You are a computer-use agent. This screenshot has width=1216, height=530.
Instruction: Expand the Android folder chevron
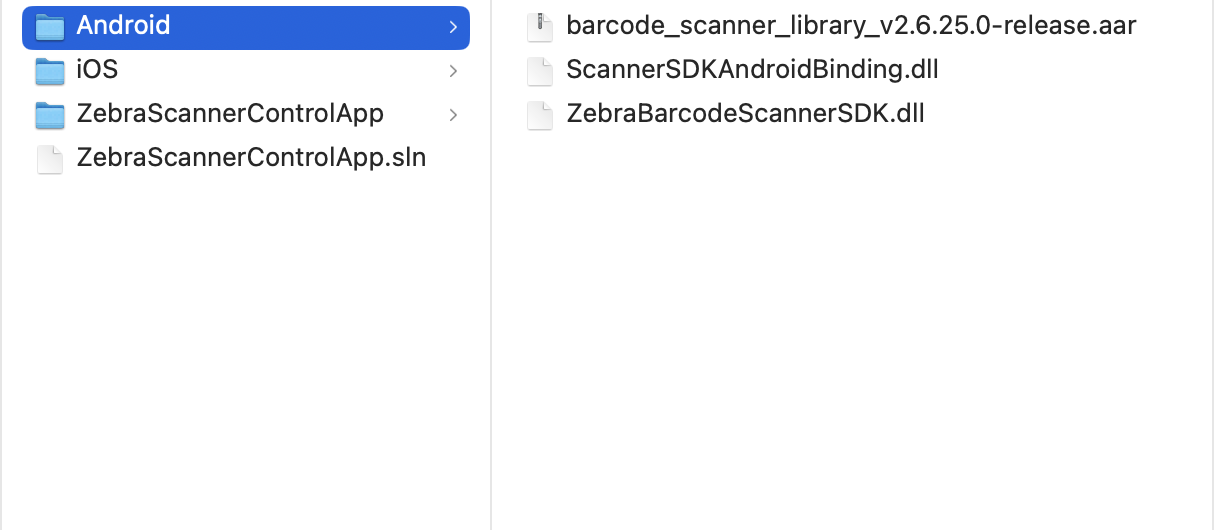point(453,27)
